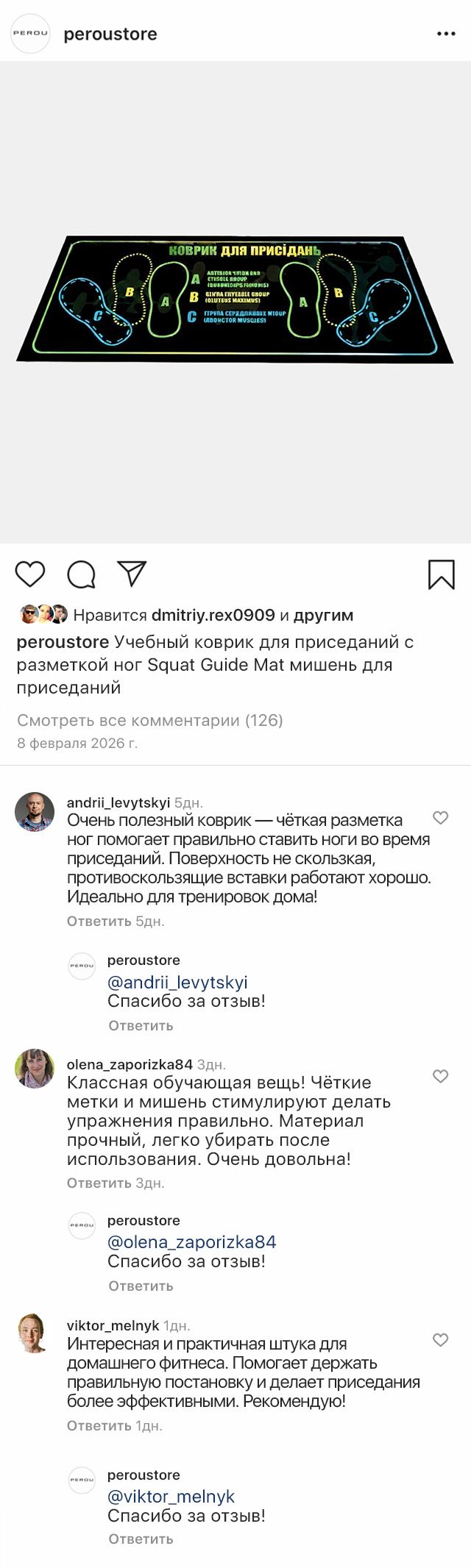Open the Perou profile logo in header

tap(30, 34)
